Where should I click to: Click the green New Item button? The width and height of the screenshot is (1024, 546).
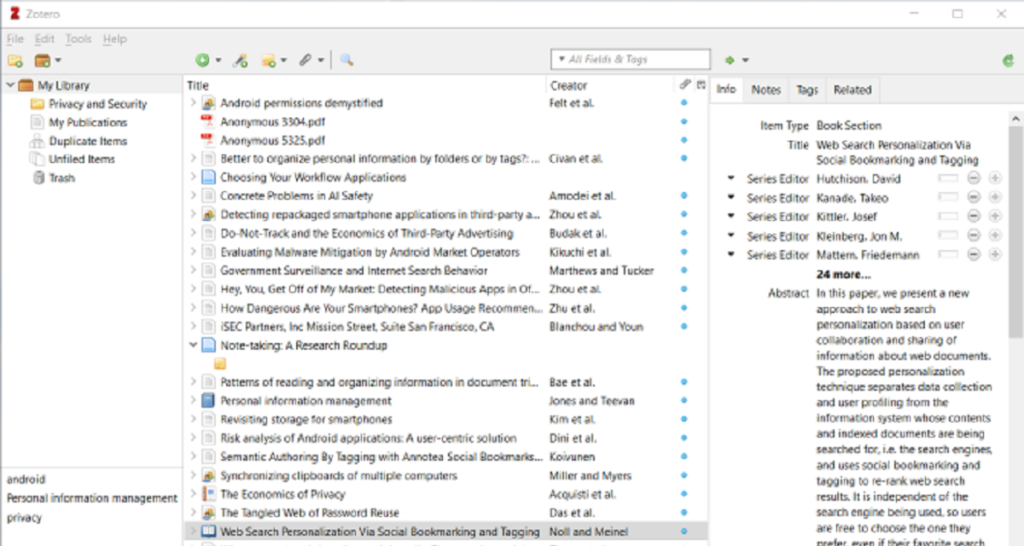[203, 61]
